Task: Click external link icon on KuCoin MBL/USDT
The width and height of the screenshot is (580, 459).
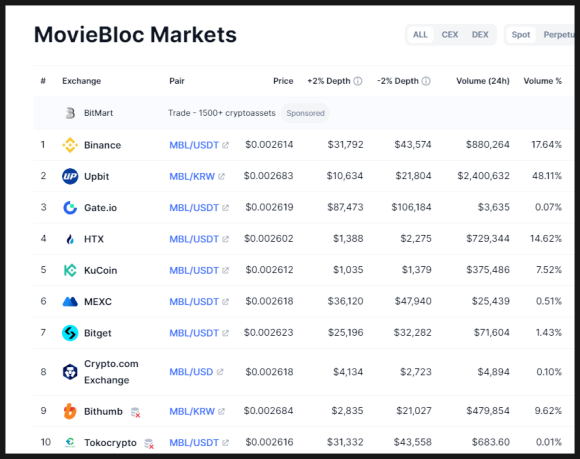Action: [x=225, y=270]
